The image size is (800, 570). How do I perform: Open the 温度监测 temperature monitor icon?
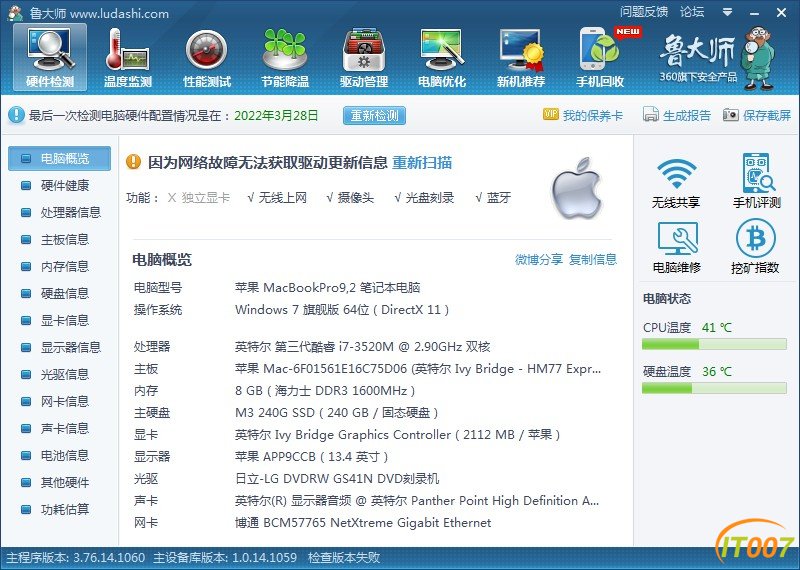pos(128,58)
